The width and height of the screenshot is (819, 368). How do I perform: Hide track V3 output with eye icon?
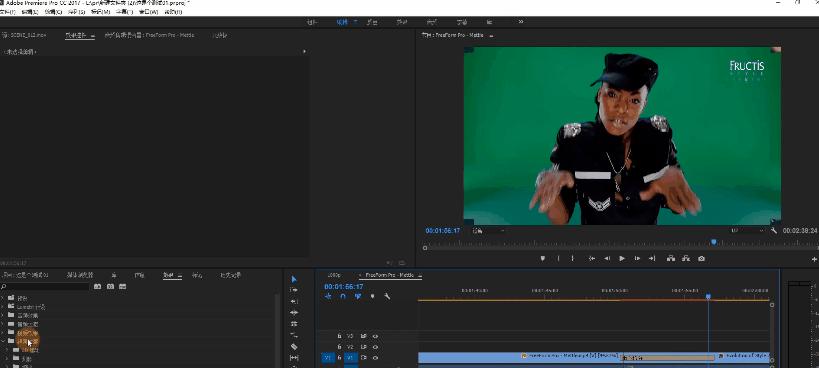375,336
